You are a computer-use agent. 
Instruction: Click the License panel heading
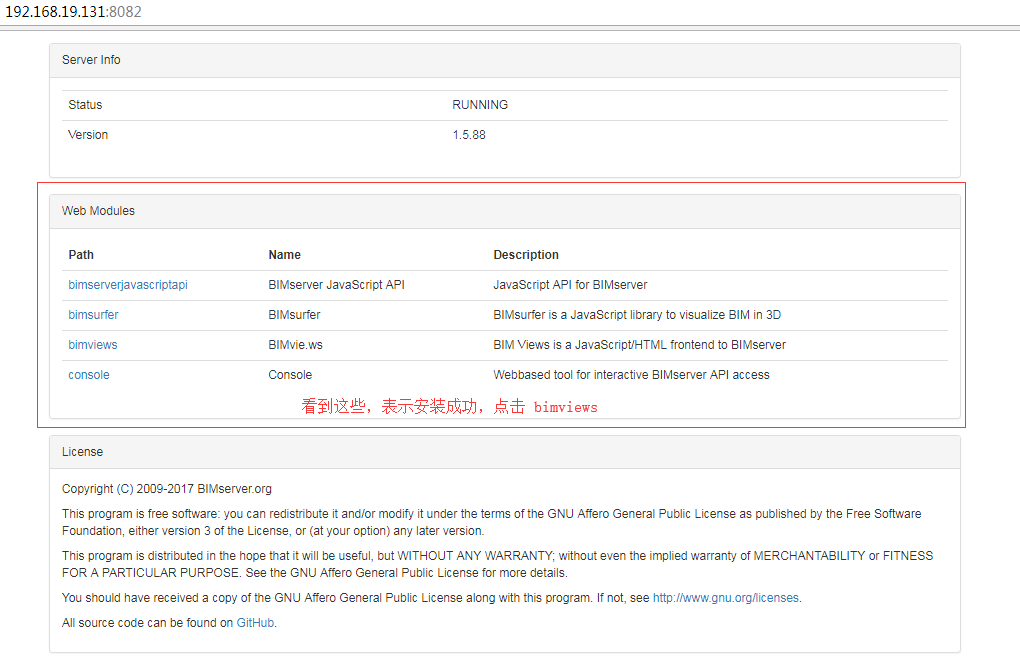pos(82,452)
